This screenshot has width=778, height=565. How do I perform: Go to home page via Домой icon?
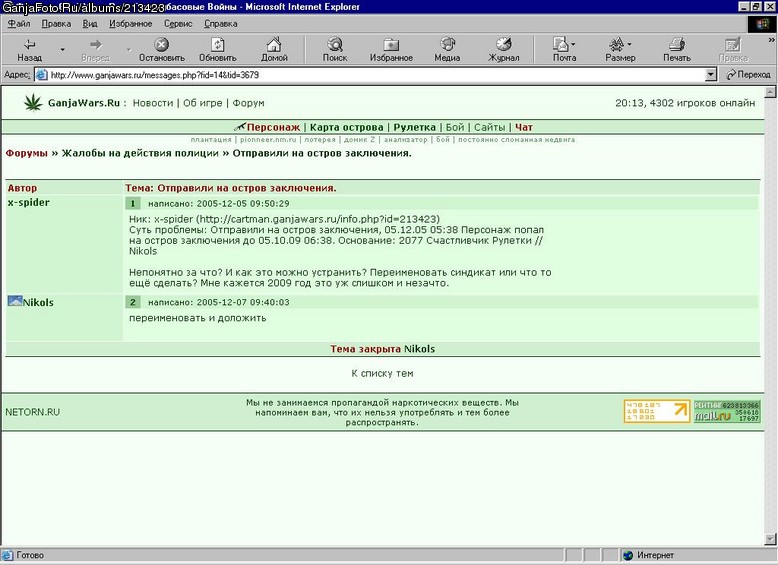(x=274, y=44)
